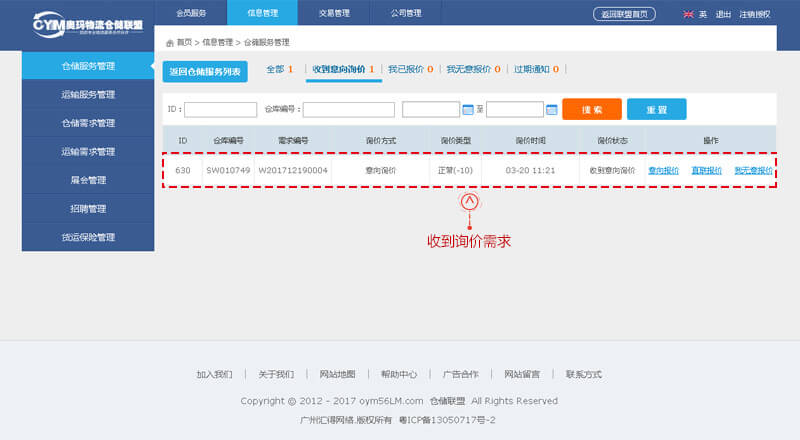The image size is (800, 440).
Task: Open the 信息管理 top tab
Action: click(262, 13)
